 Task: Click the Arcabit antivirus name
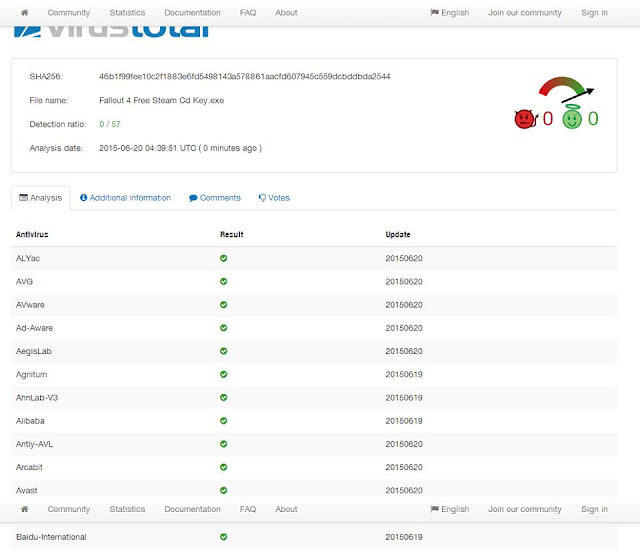point(29,467)
